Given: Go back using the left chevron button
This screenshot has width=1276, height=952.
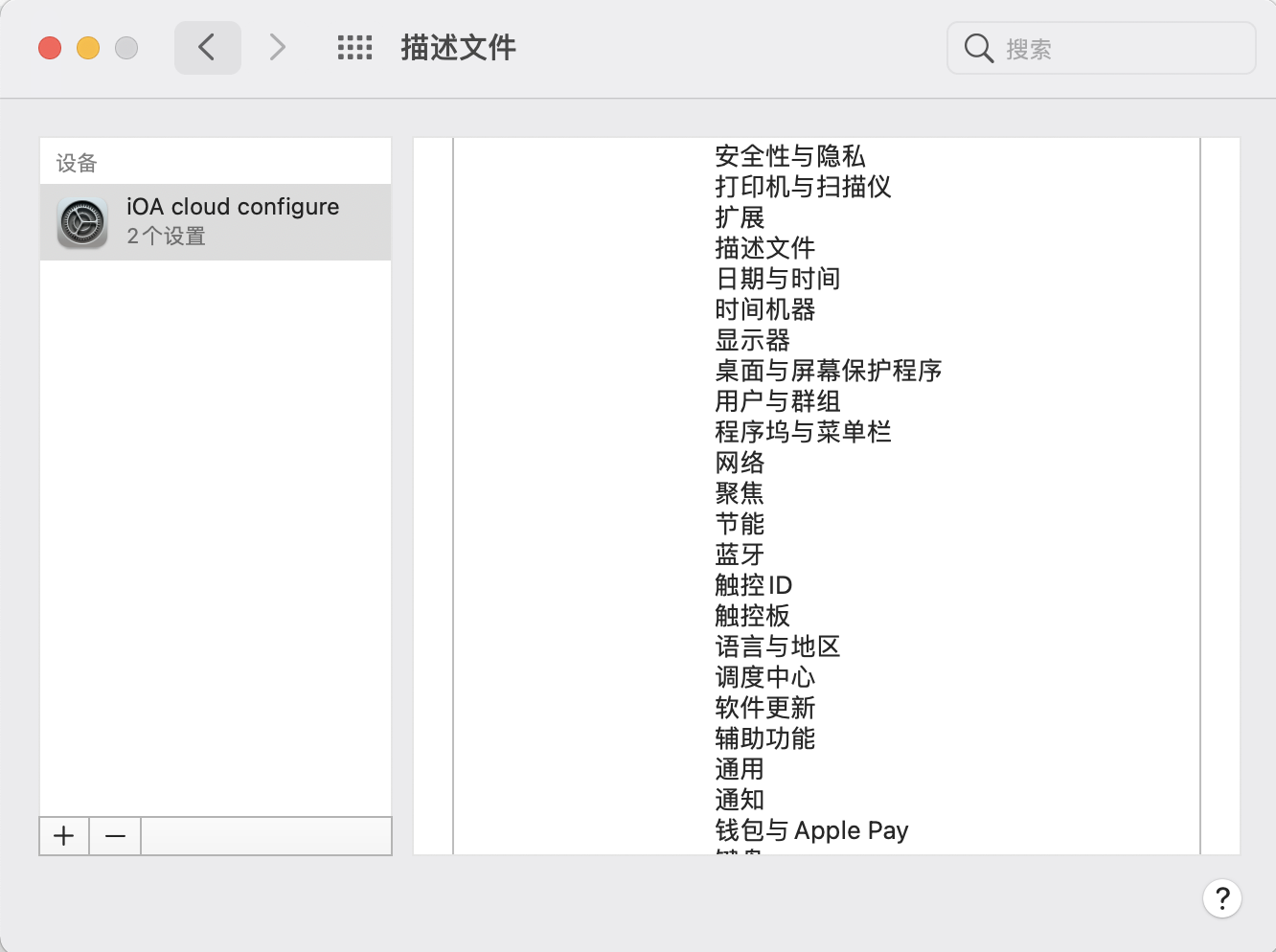Looking at the screenshot, I should pyautogui.click(x=207, y=47).
